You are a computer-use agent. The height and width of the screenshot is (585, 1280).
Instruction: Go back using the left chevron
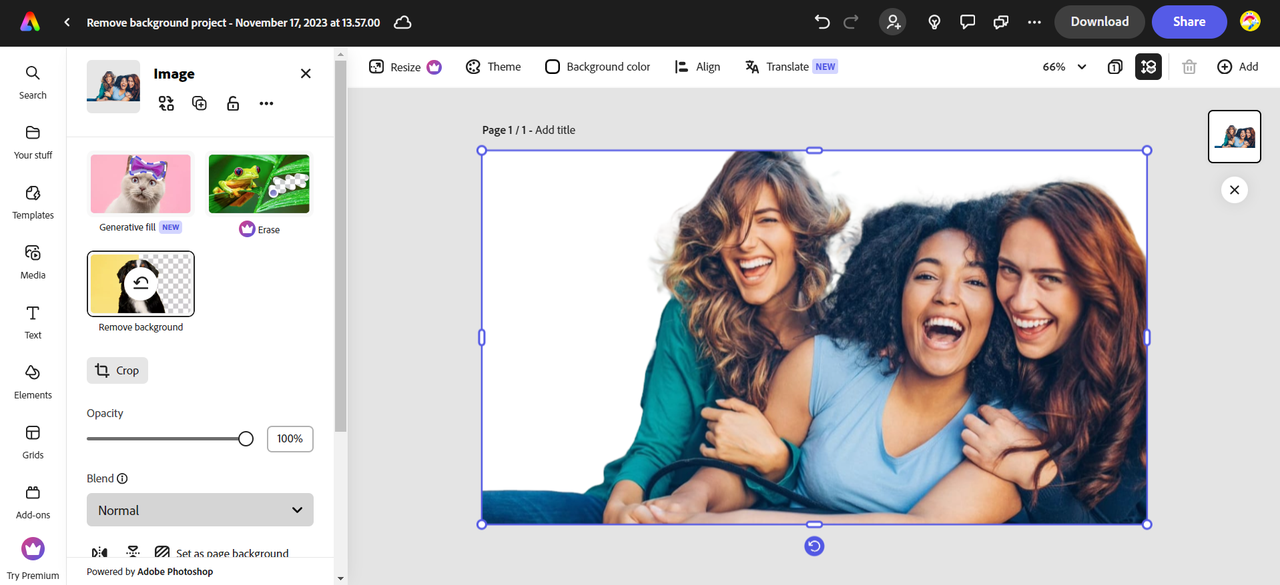point(67,22)
